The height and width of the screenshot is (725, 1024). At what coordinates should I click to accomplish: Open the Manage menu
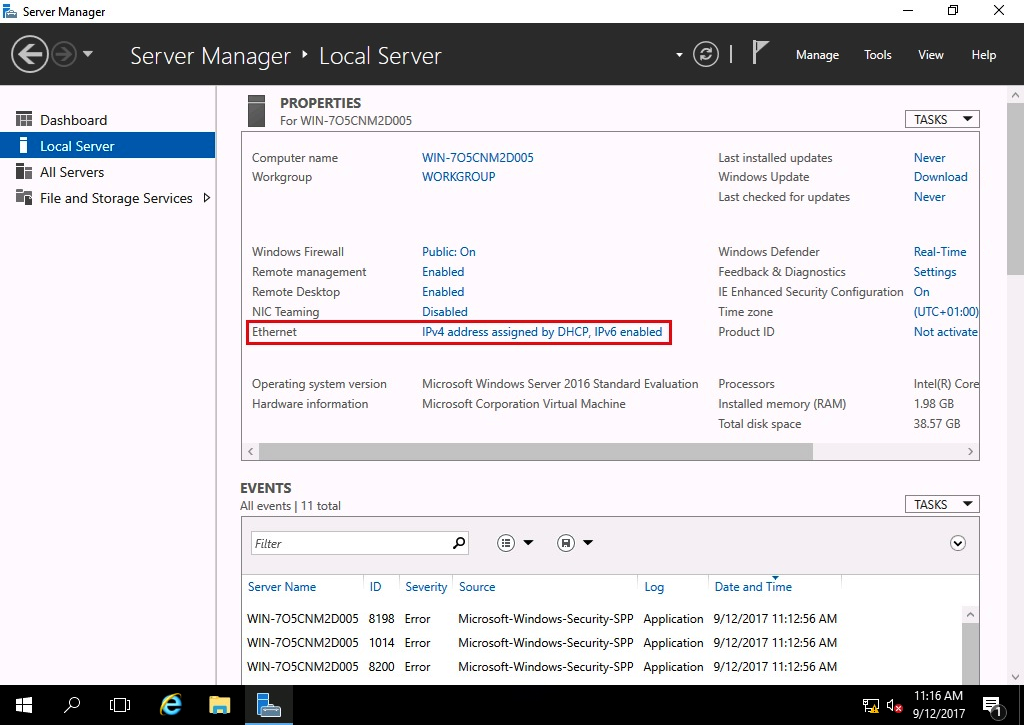pos(816,55)
